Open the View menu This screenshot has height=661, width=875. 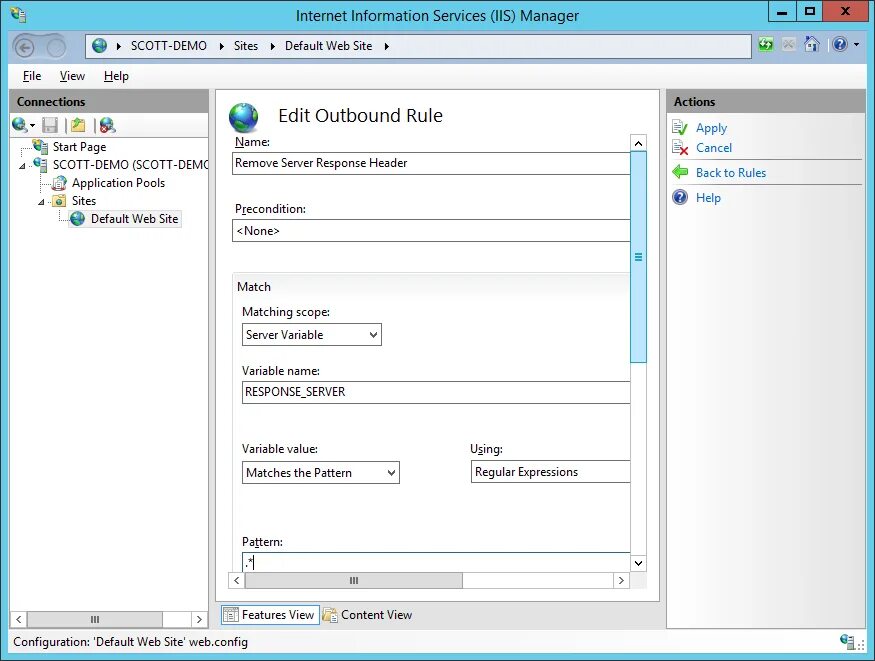[x=73, y=76]
